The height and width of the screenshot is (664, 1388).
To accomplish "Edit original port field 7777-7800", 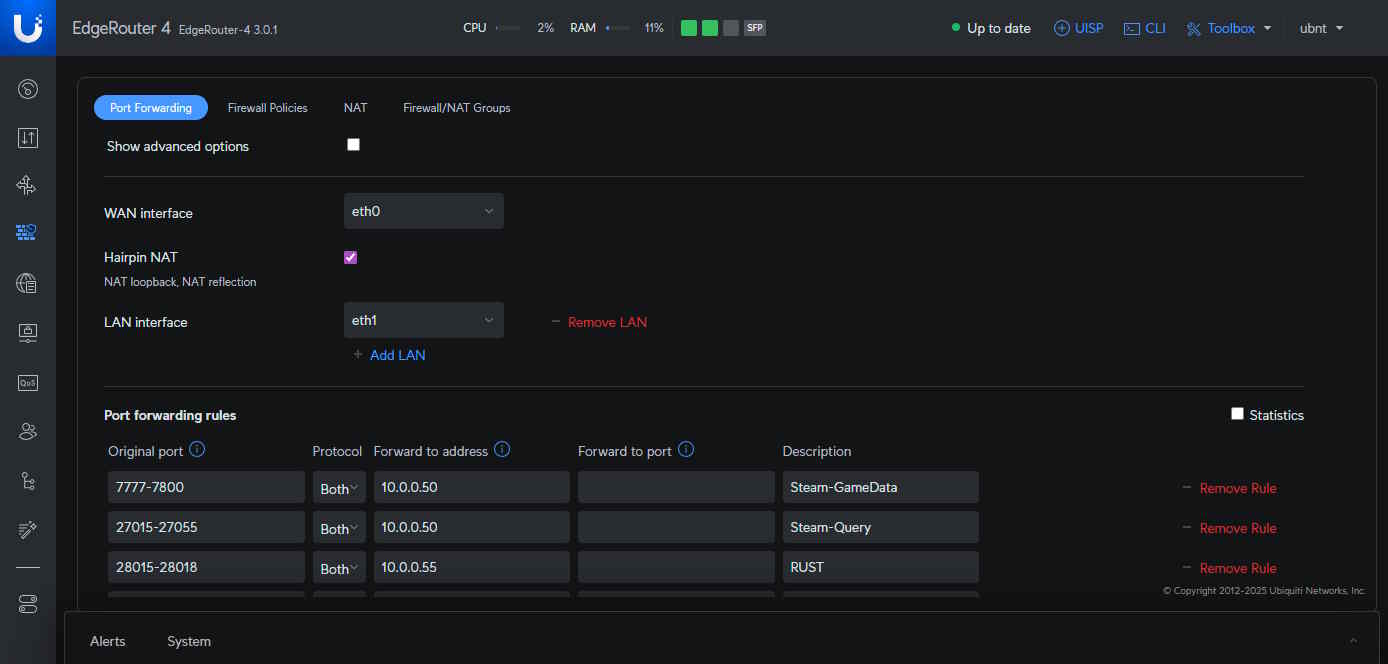I will tap(206, 487).
